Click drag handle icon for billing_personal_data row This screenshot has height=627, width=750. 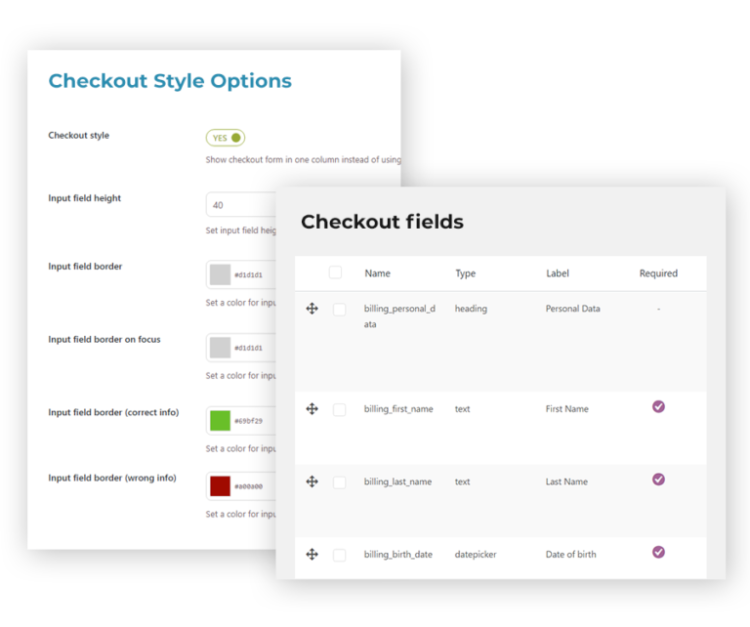point(312,308)
